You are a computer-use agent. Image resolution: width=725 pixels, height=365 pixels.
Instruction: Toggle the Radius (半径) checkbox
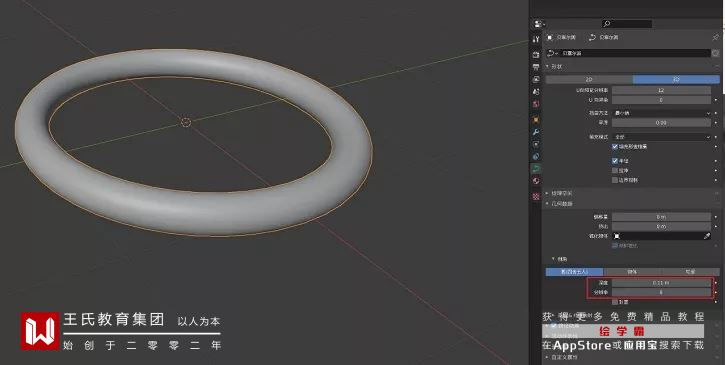tap(615, 161)
